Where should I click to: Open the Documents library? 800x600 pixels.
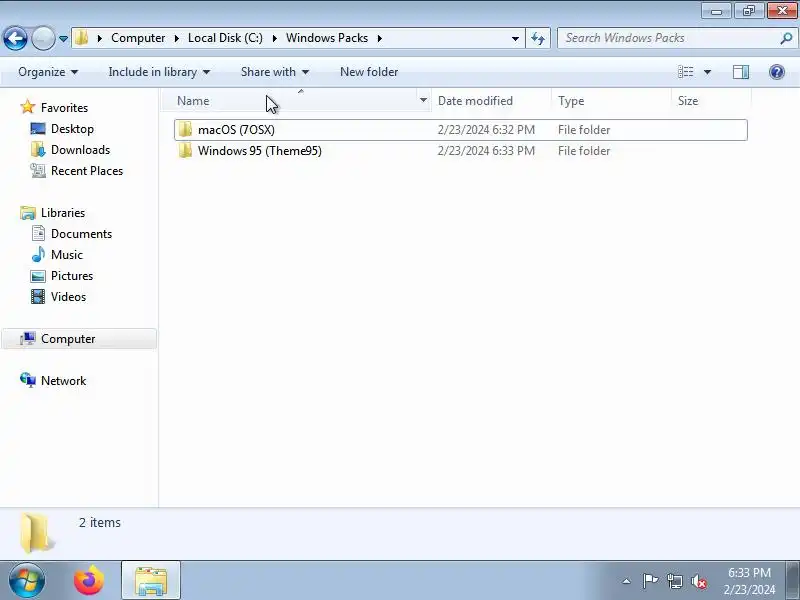click(x=82, y=234)
